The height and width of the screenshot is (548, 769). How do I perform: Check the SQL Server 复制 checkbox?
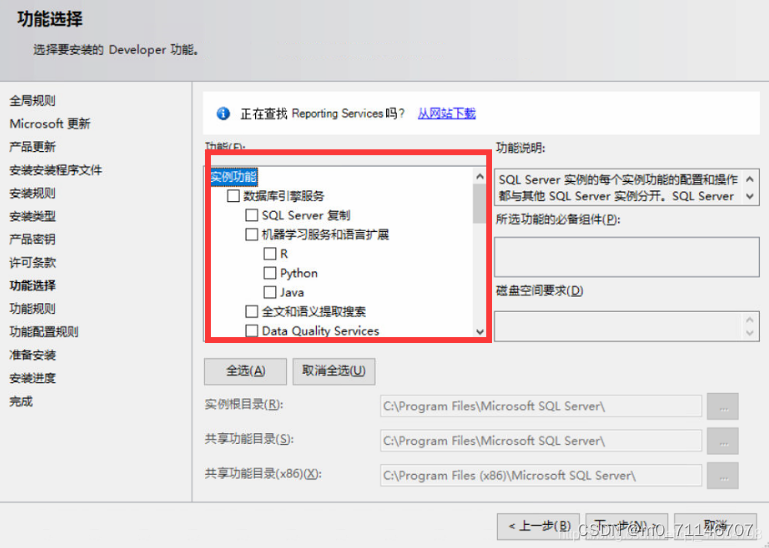pyautogui.click(x=252, y=215)
